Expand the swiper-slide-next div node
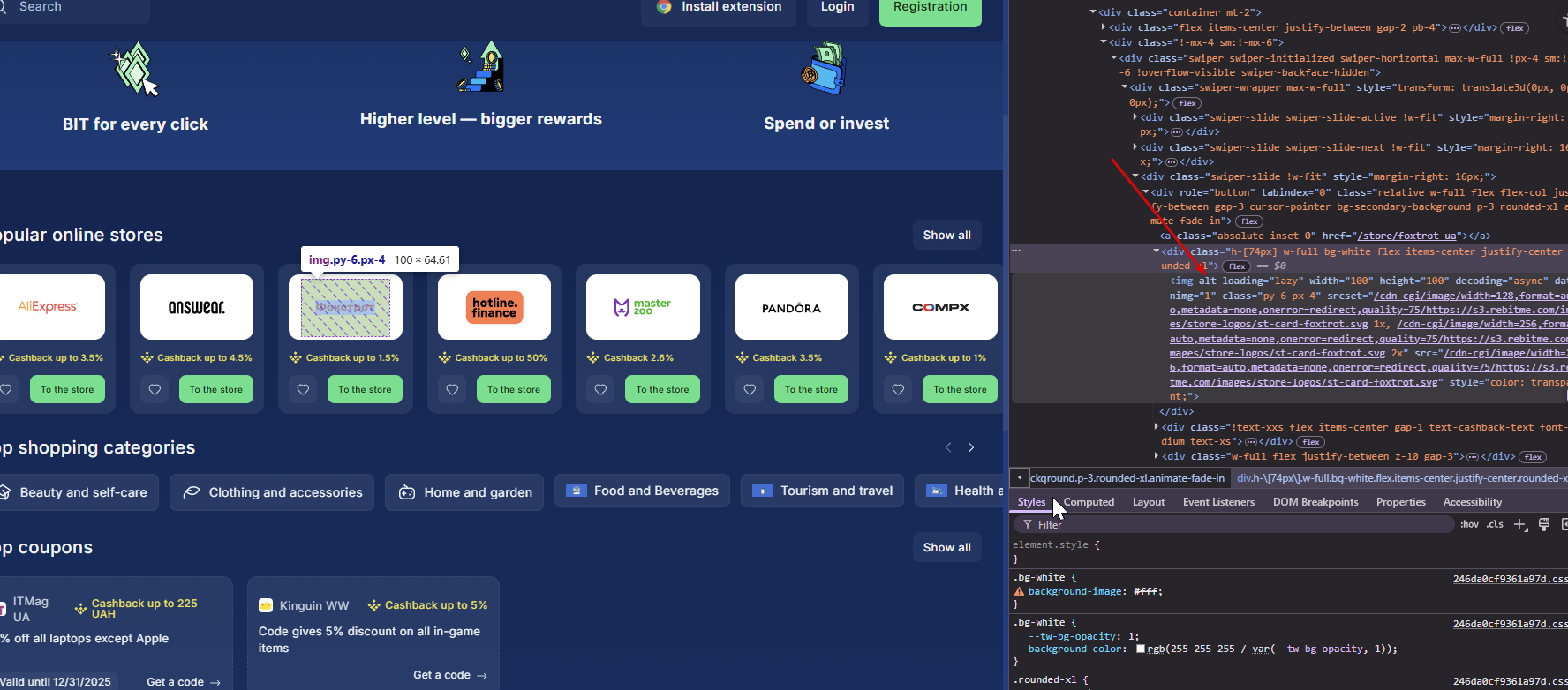This screenshot has width=1568, height=690. (1135, 147)
